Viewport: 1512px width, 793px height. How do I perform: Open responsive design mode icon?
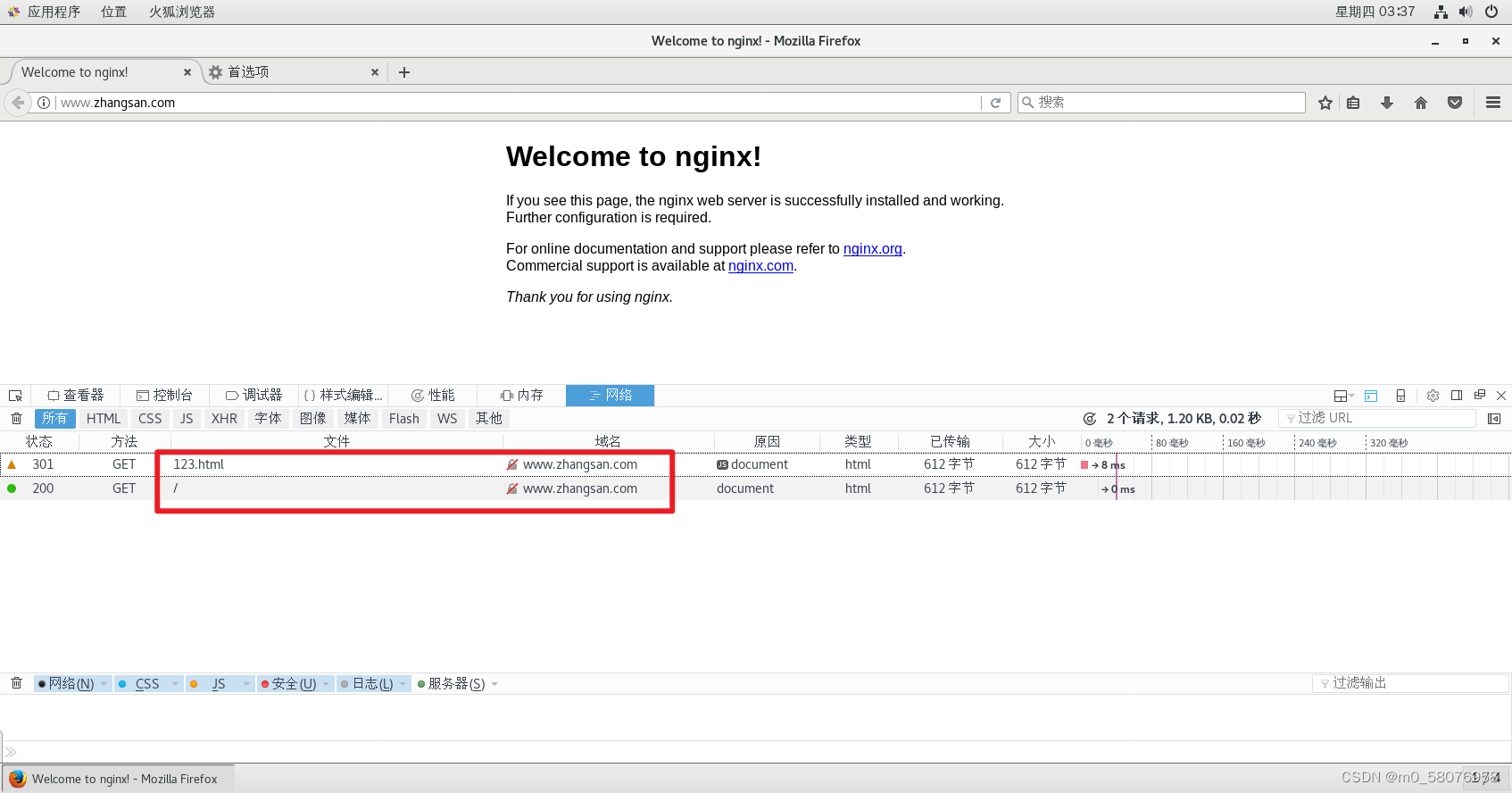tap(1400, 396)
